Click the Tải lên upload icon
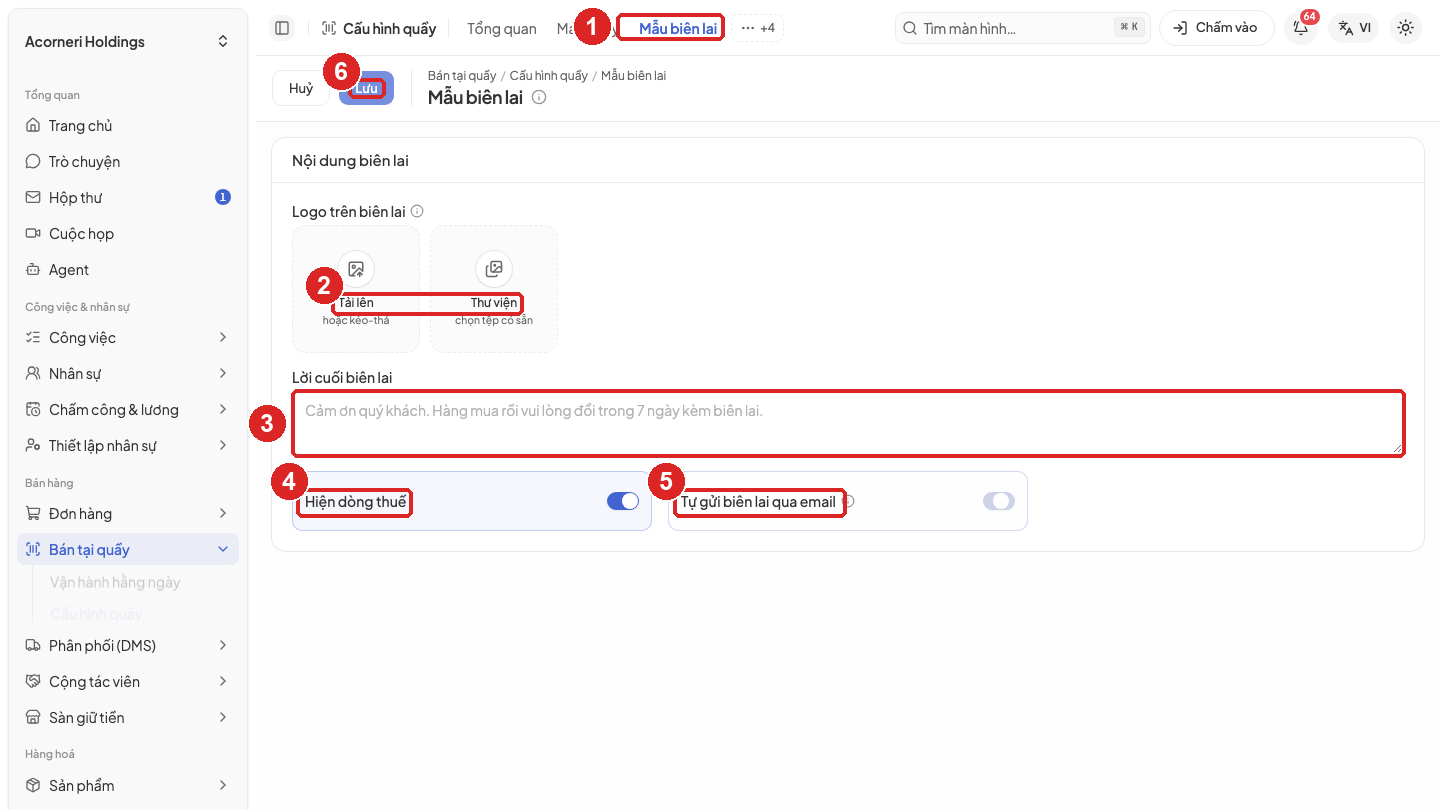This screenshot has width=1440, height=810. click(x=356, y=269)
